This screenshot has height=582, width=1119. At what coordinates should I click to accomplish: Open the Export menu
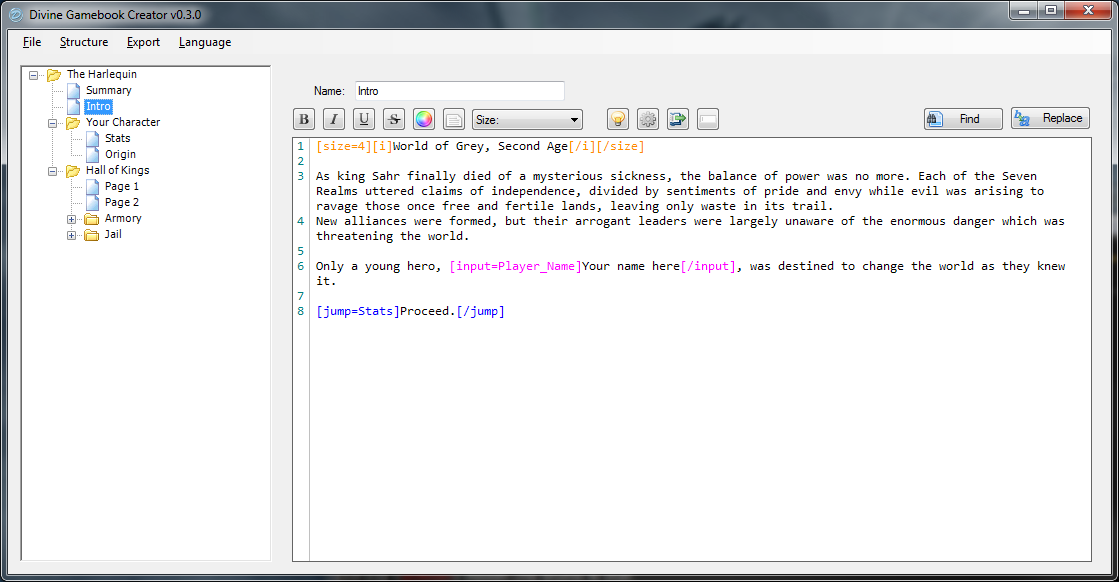tap(143, 42)
